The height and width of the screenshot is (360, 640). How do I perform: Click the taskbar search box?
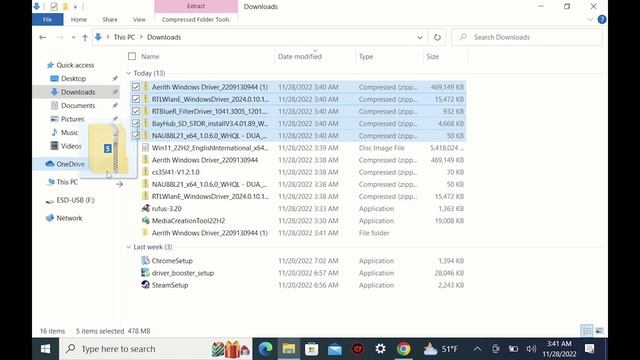(x=156, y=349)
